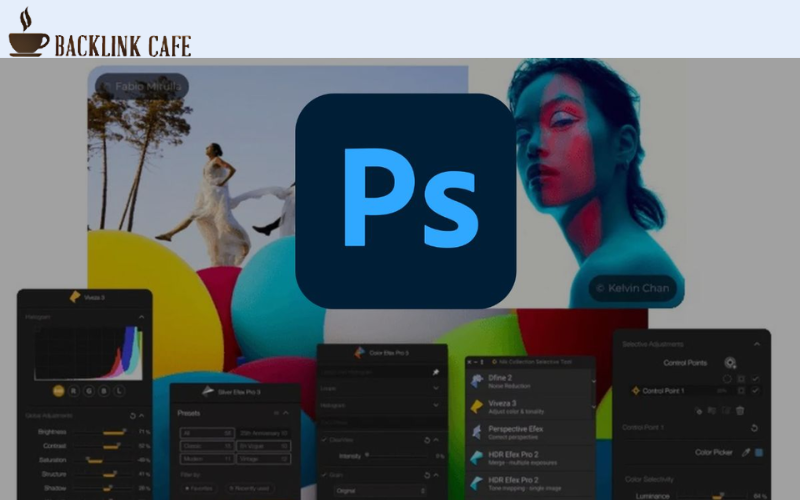The height and width of the screenshot is (500, 800).
Task: Reset Control Point 1 settings
Action: (x=755, y=428)
